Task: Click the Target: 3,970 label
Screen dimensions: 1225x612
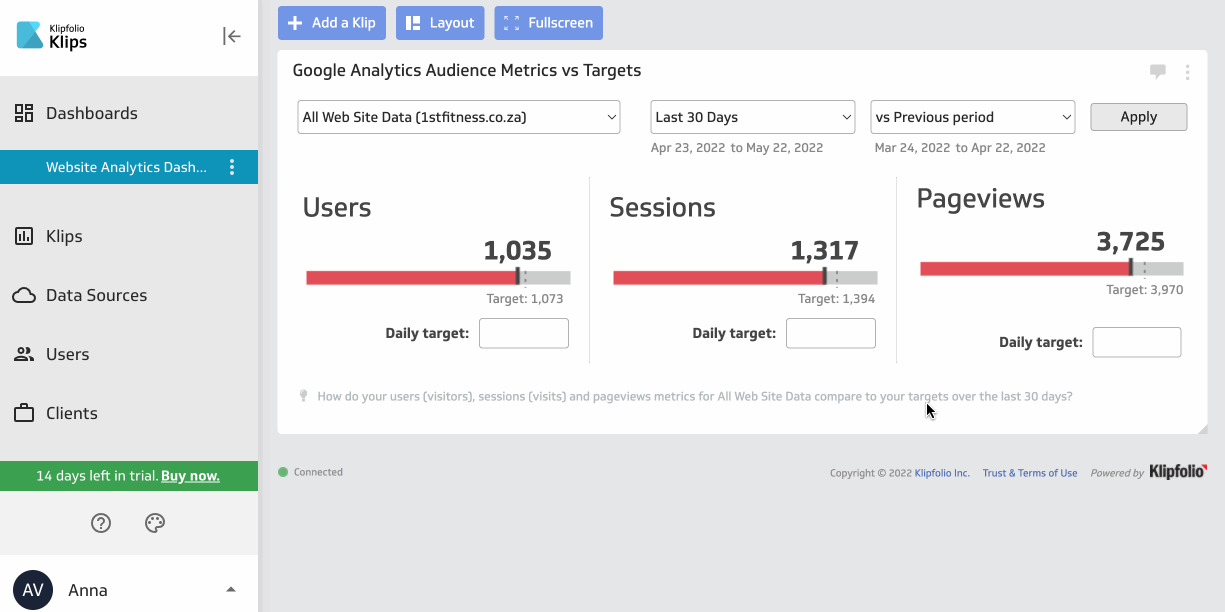Action: tap(1144, 290)
